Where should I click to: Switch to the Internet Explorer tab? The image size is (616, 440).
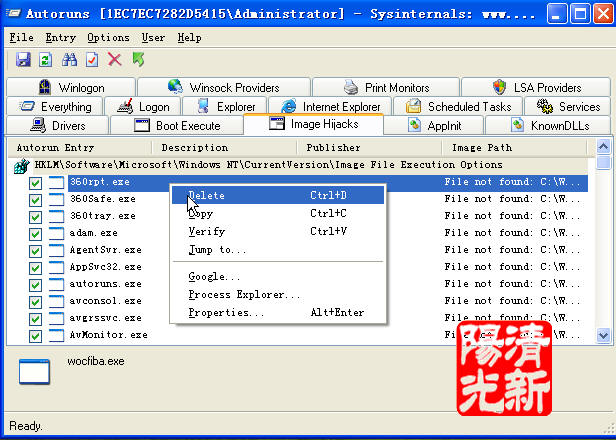point(330,106)
